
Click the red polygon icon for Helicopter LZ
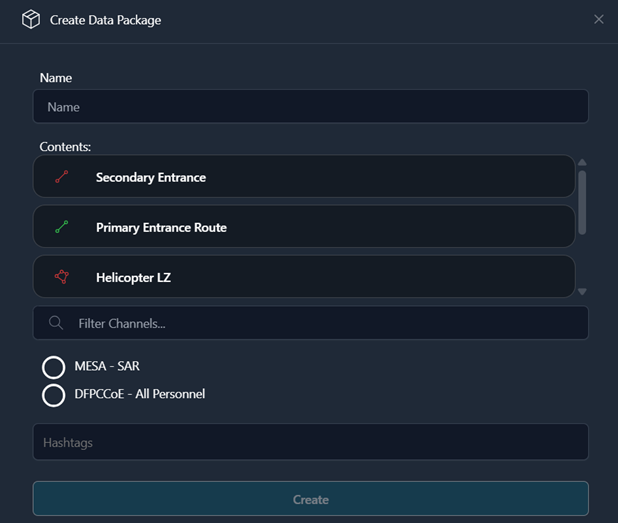pyautogui.click(x=61, y=277)
